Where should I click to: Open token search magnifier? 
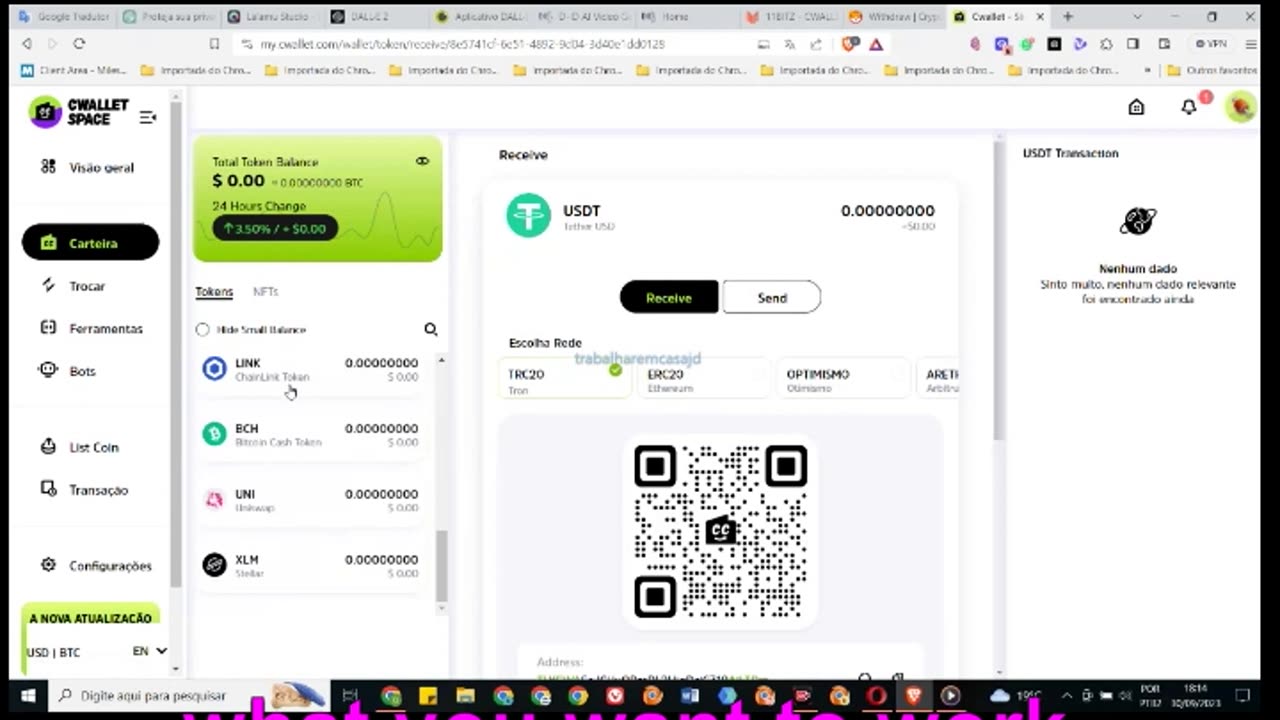430,329
